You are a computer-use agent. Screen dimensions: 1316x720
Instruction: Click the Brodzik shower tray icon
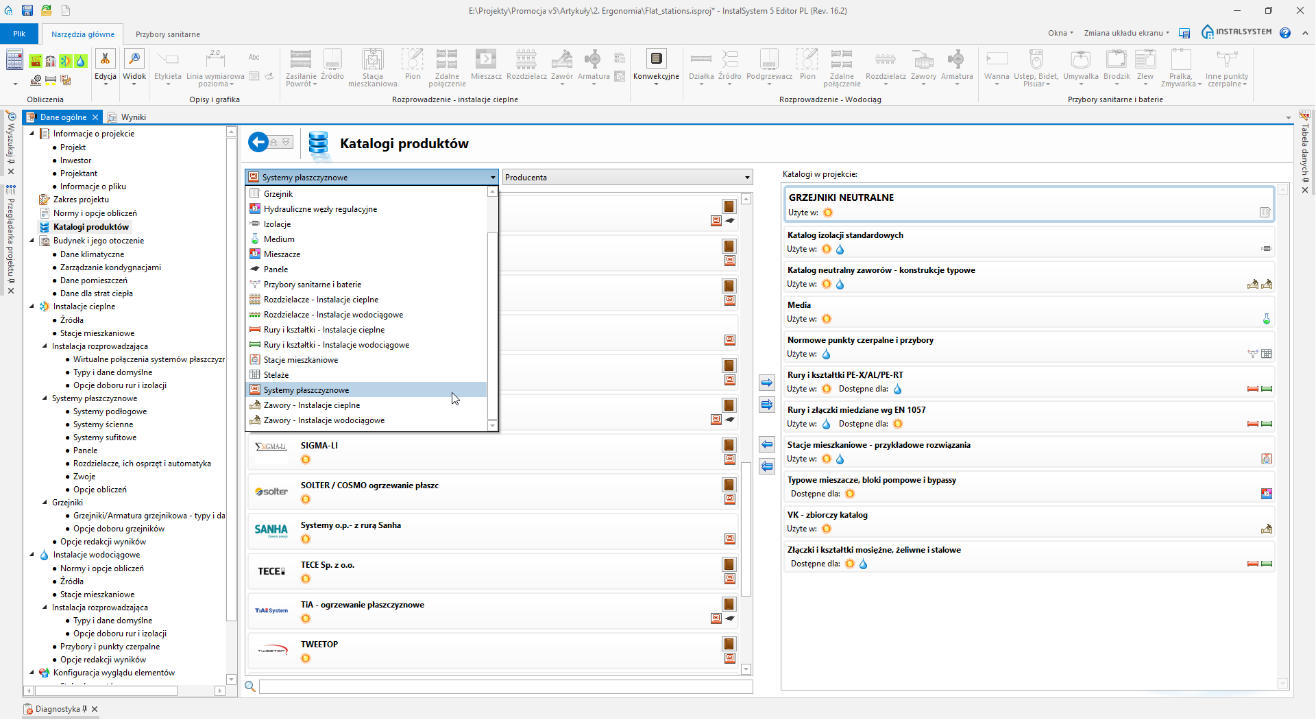click(1116, 58)
